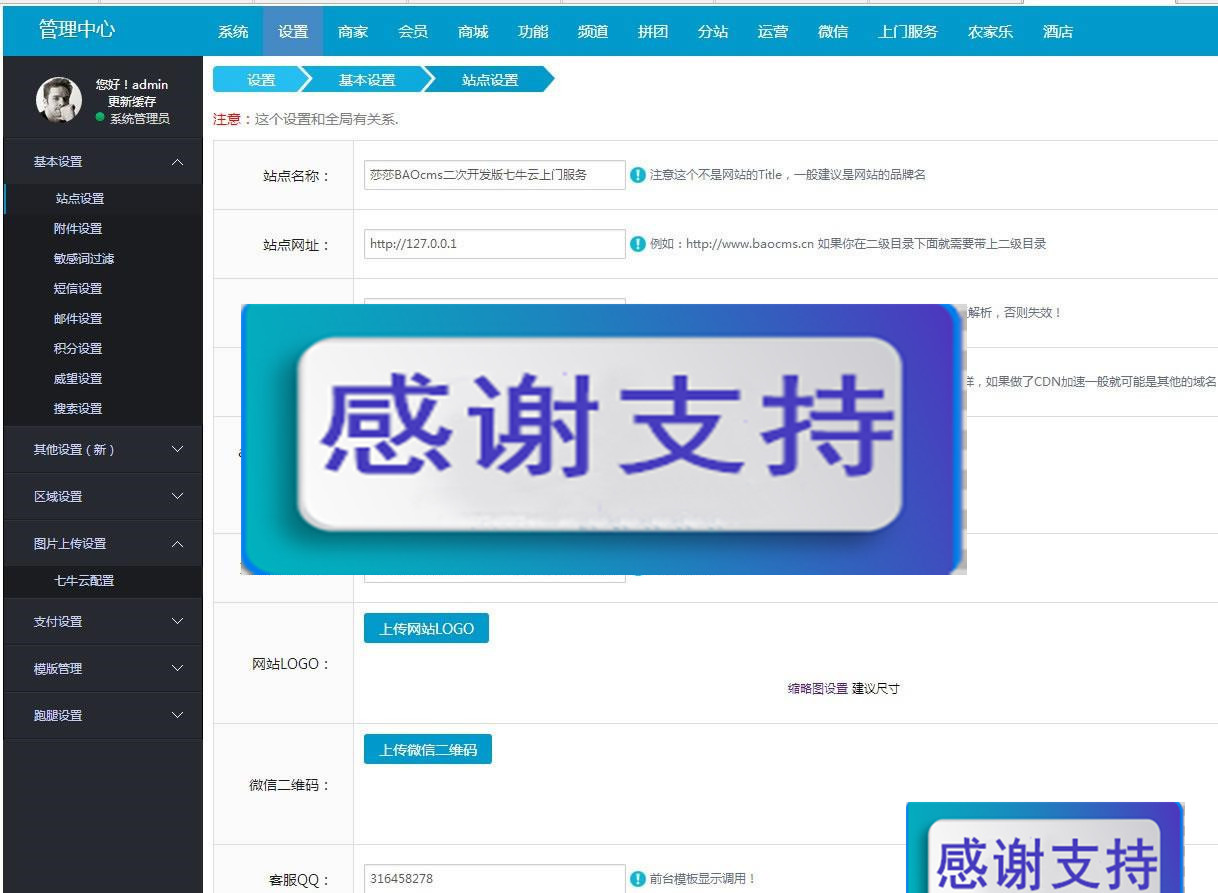Click inside the 客服QQ input field
1218x893 pixels.
494,879
